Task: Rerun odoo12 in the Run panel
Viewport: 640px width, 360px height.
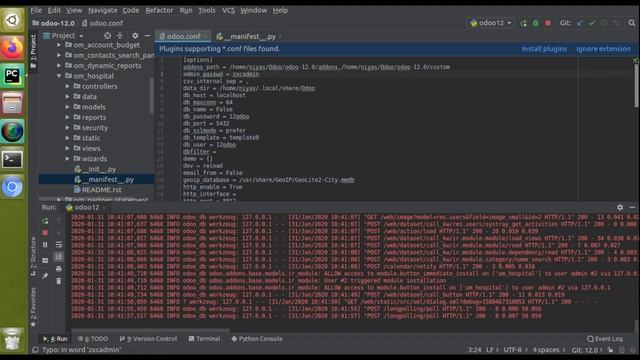Action: [x=45, y=221]
